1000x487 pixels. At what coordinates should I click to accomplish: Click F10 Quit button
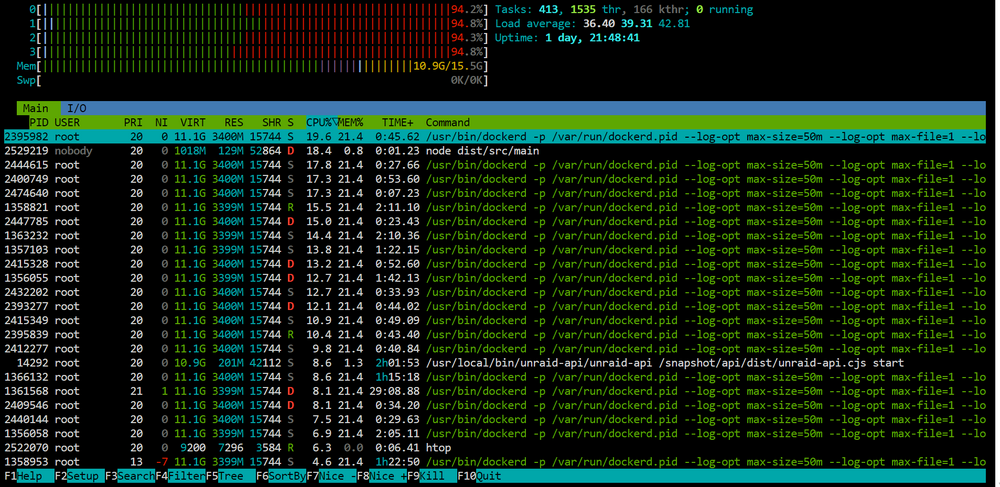tap(479, 476)
